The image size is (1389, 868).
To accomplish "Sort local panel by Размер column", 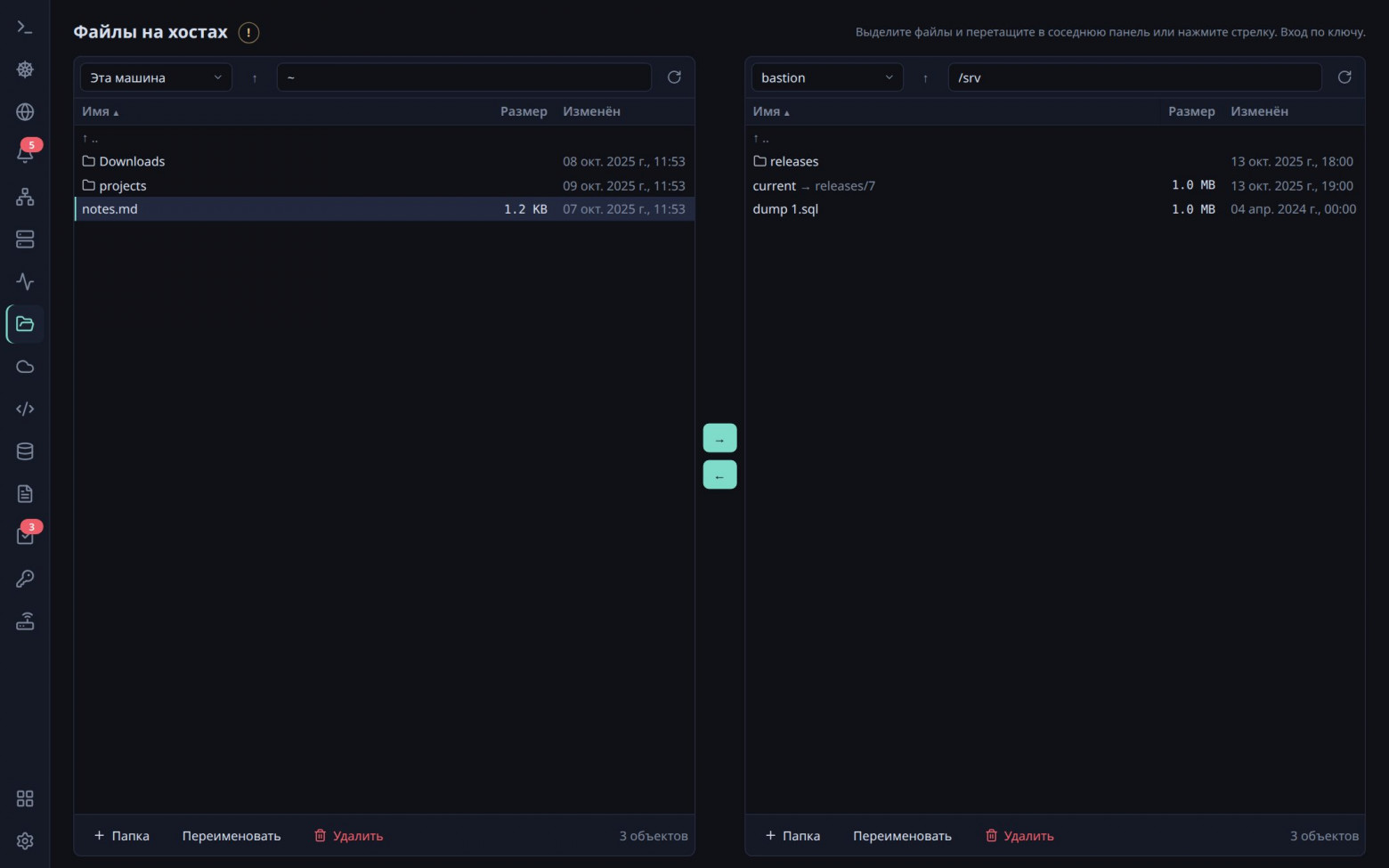I will [x=524, y=111].
